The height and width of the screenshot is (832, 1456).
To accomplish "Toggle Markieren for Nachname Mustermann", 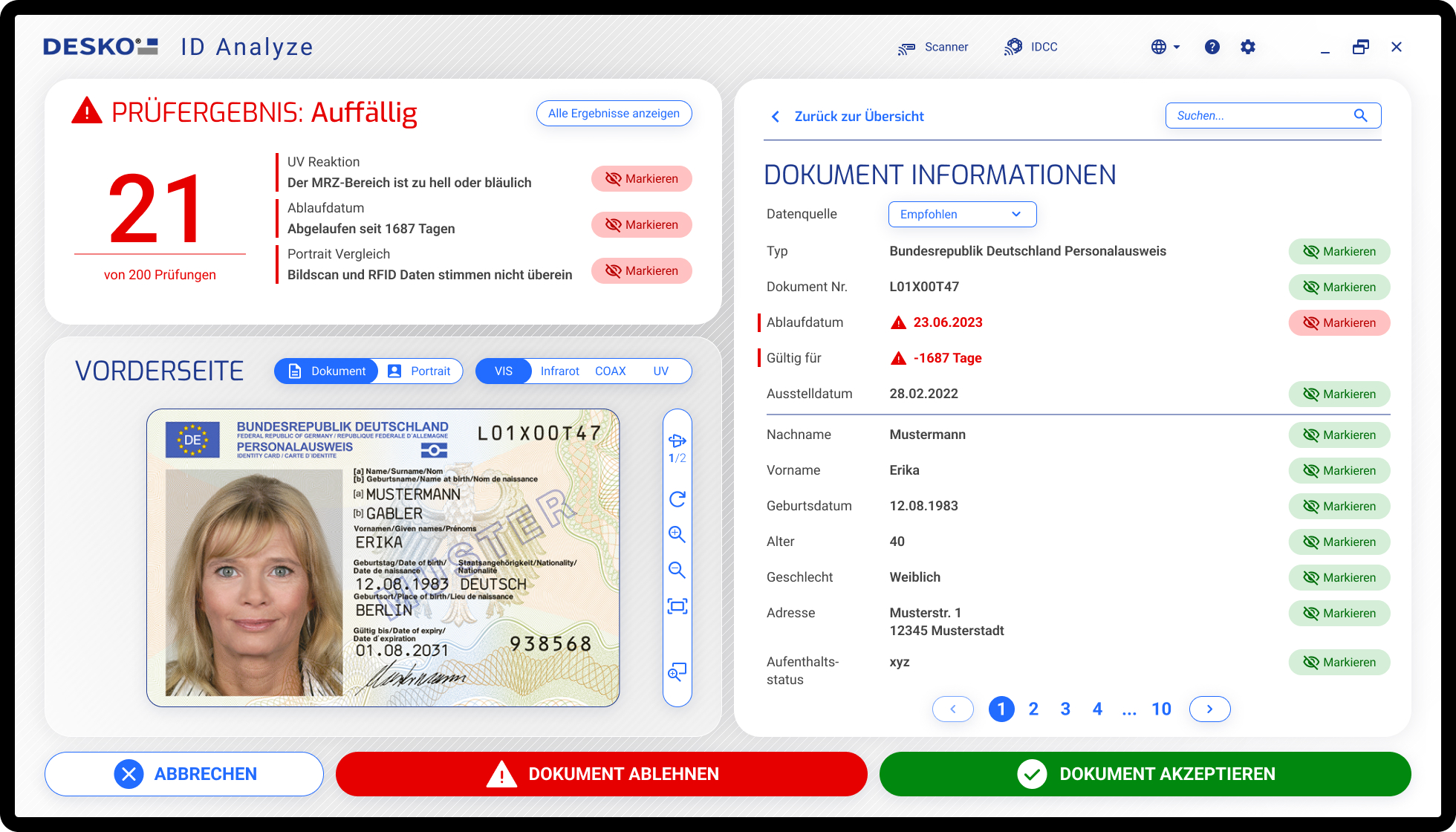I will tap(1339, 435).
